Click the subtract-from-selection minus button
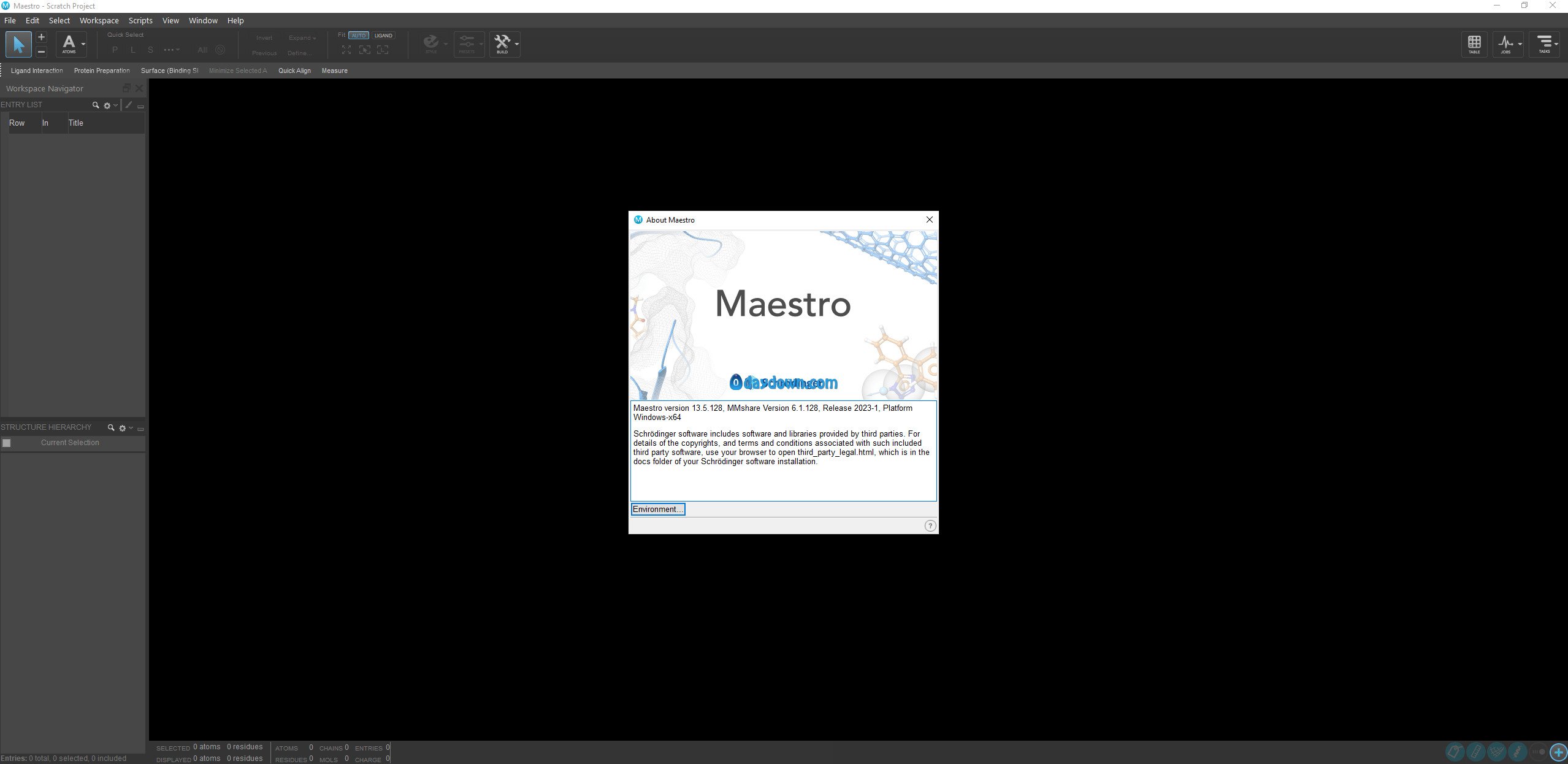The height and width of the screenshot is (764, 1568). (41, 52)
